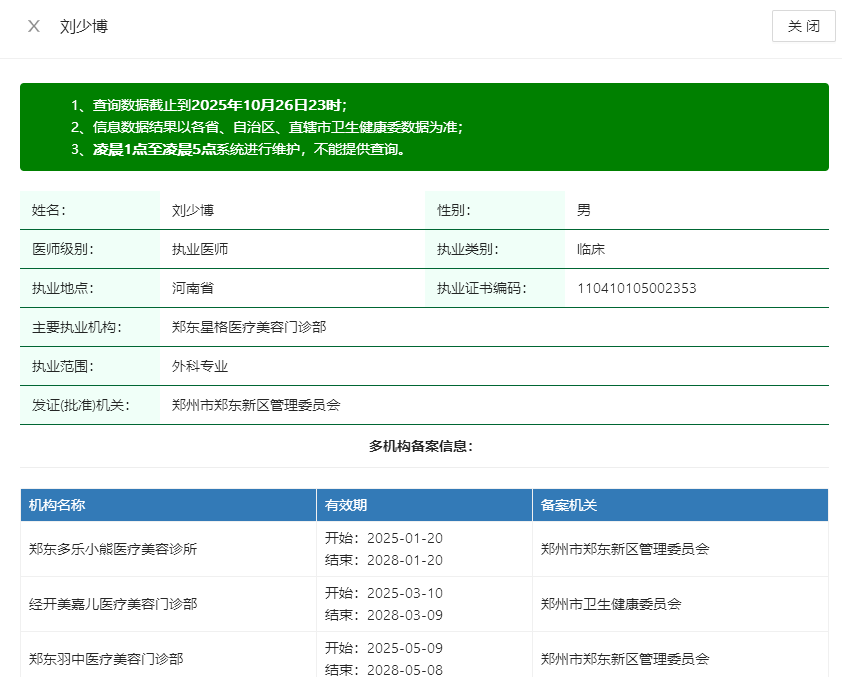Click the 有效期 column header

pyautogui.click(x=346, y=505)
